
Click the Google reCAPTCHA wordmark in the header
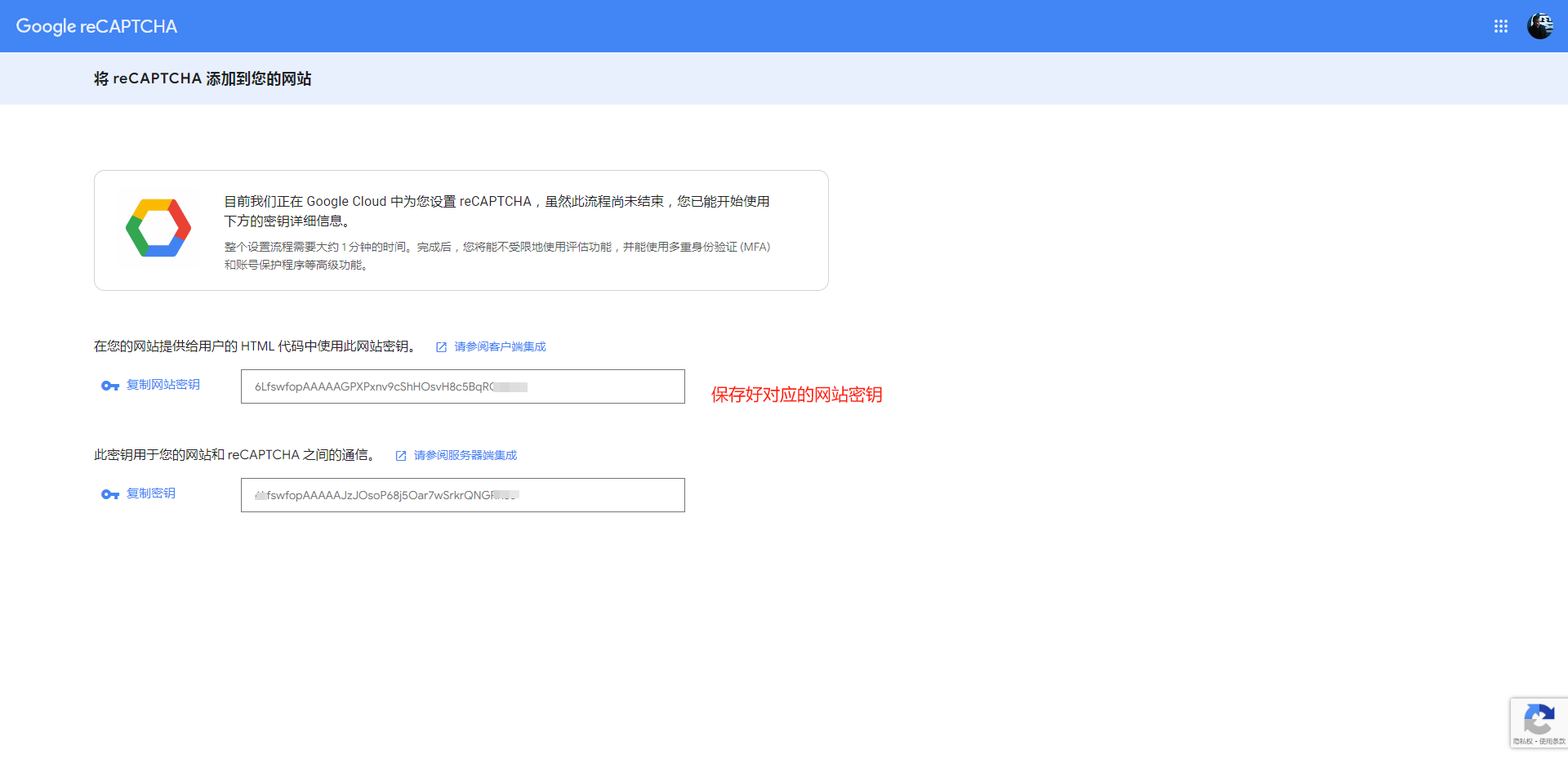[96, 26]
